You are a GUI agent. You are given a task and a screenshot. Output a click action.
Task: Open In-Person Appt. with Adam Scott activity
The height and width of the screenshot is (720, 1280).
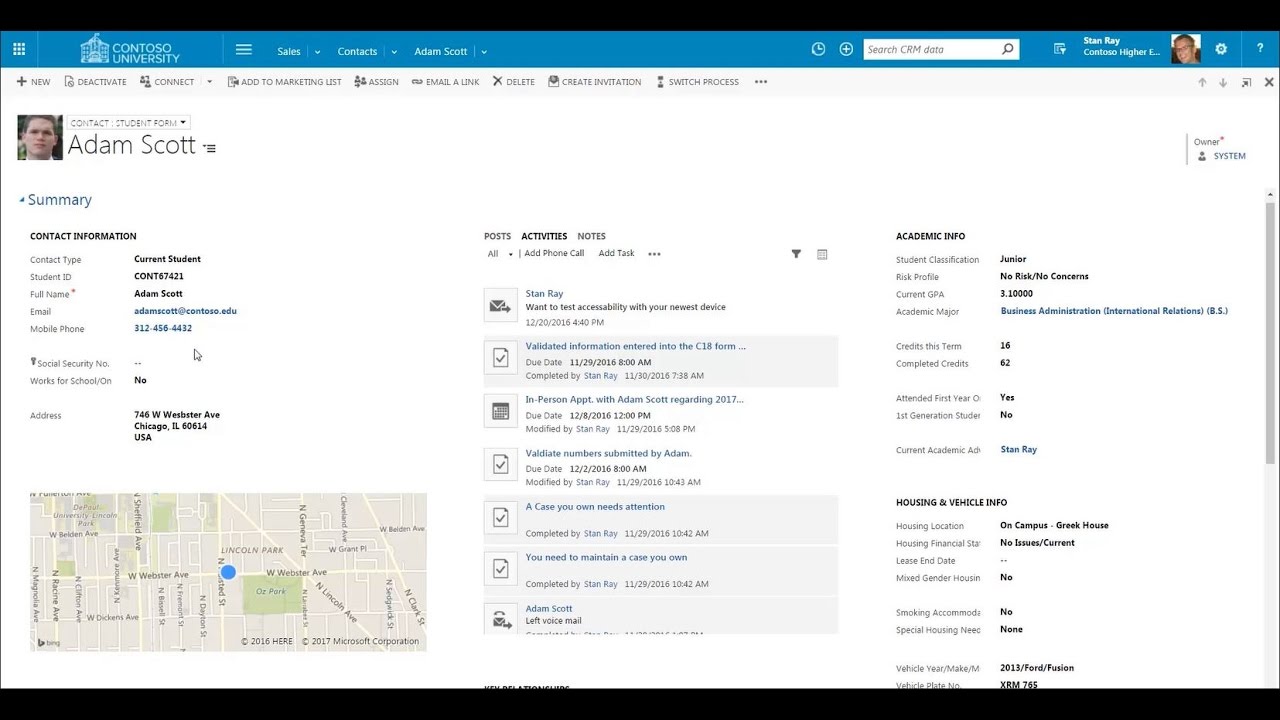(x=635, y=399)
